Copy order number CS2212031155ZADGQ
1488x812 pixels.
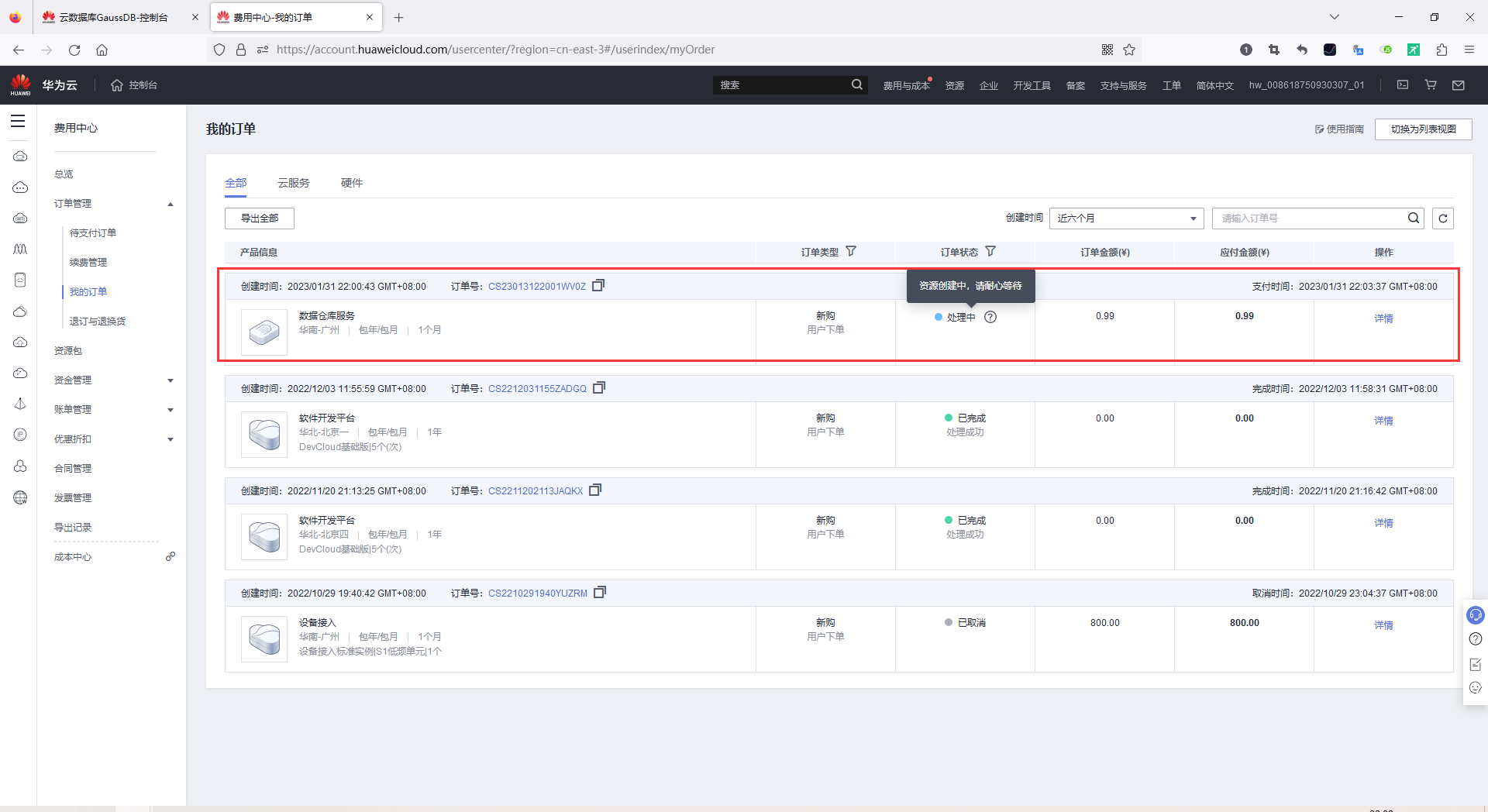[599, 388]
